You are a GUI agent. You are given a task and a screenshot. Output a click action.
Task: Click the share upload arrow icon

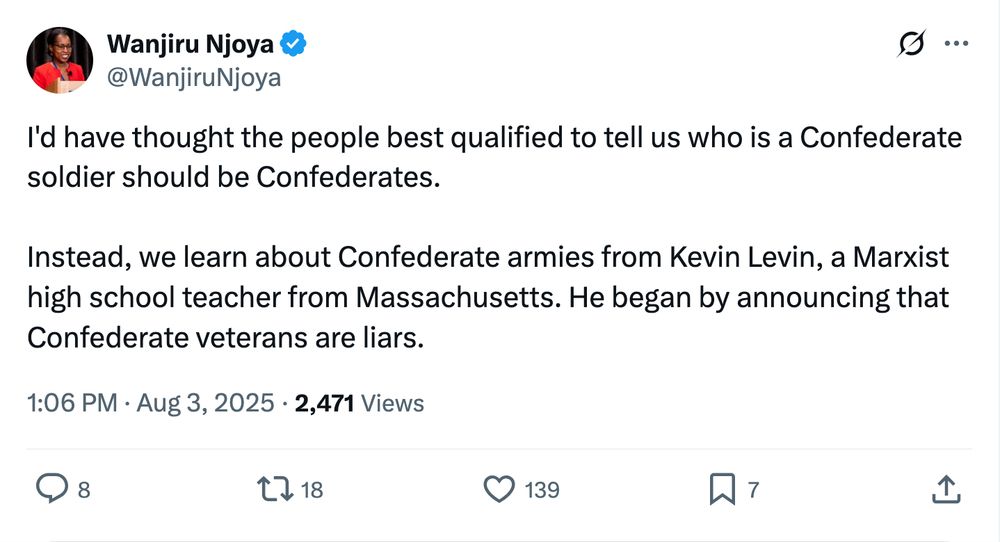coord(946,489)
